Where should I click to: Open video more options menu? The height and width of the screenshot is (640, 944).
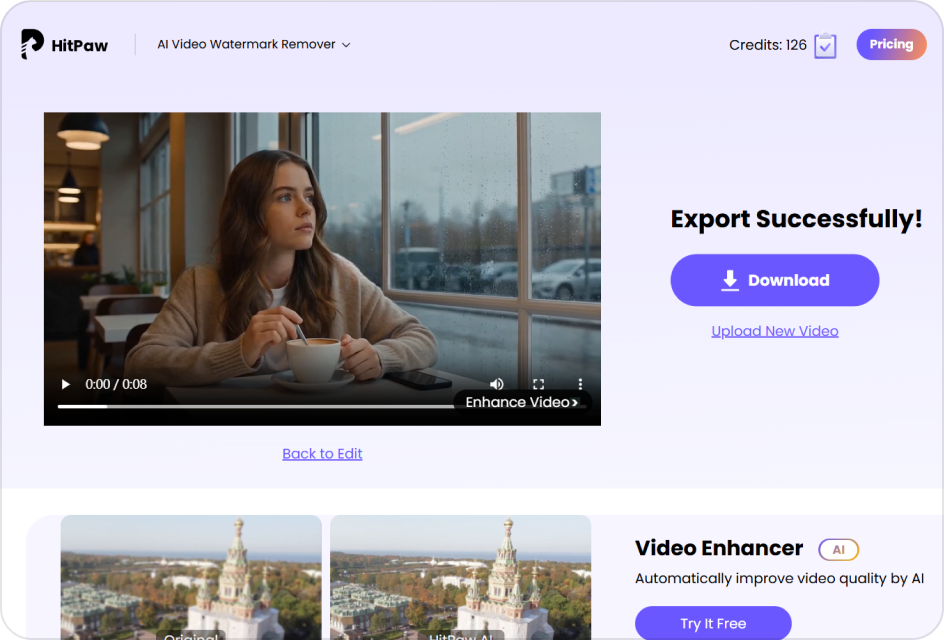(580, 384)
